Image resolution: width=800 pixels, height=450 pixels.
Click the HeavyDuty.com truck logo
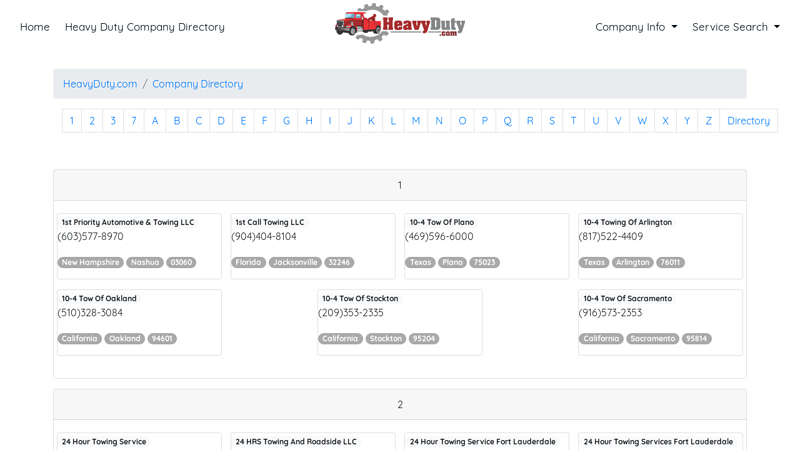point(399,24)
